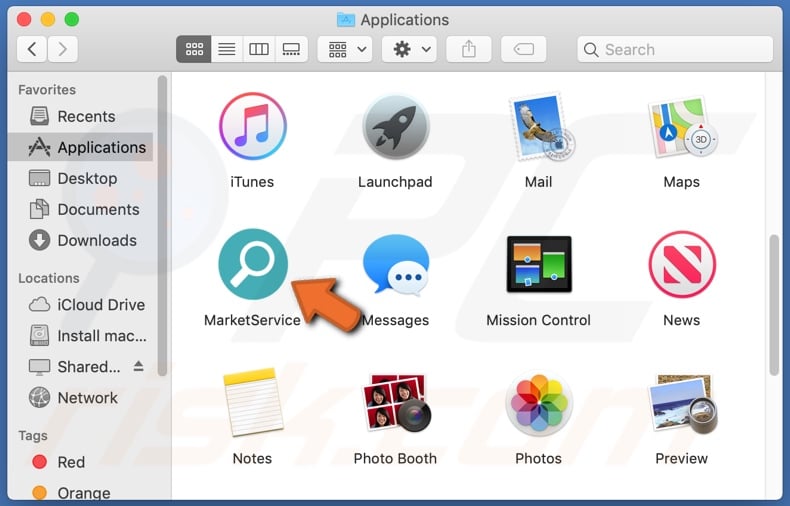
Task: Open Desktop in the sidebar
Action: [81, 178]
